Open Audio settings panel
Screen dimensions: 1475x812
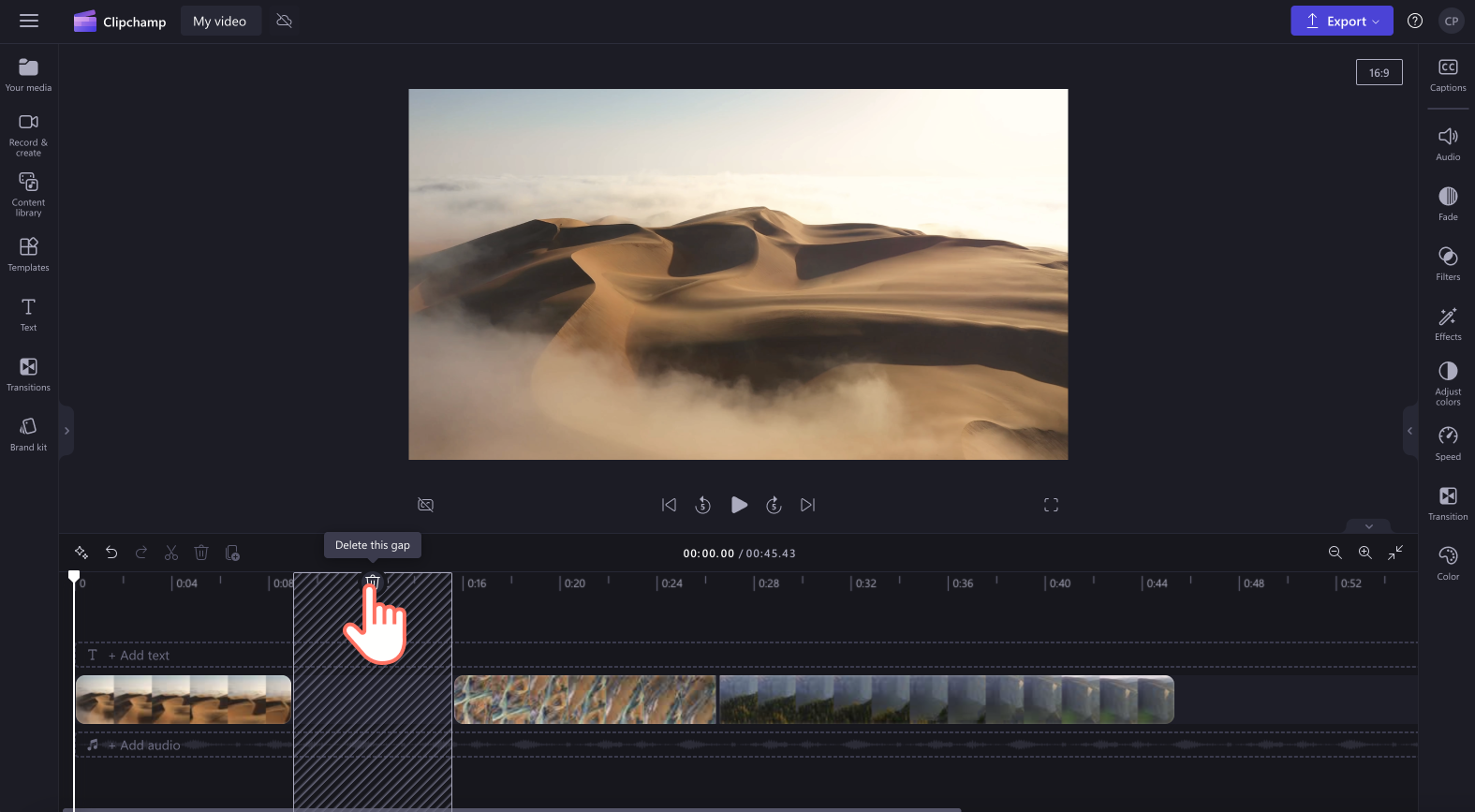click(1448, 144)
